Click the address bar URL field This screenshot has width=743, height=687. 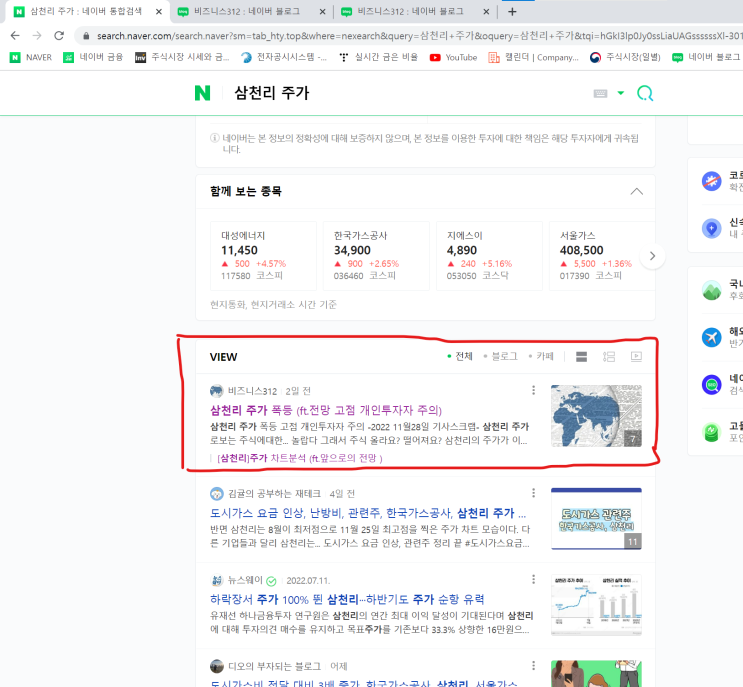click(417, 36)
